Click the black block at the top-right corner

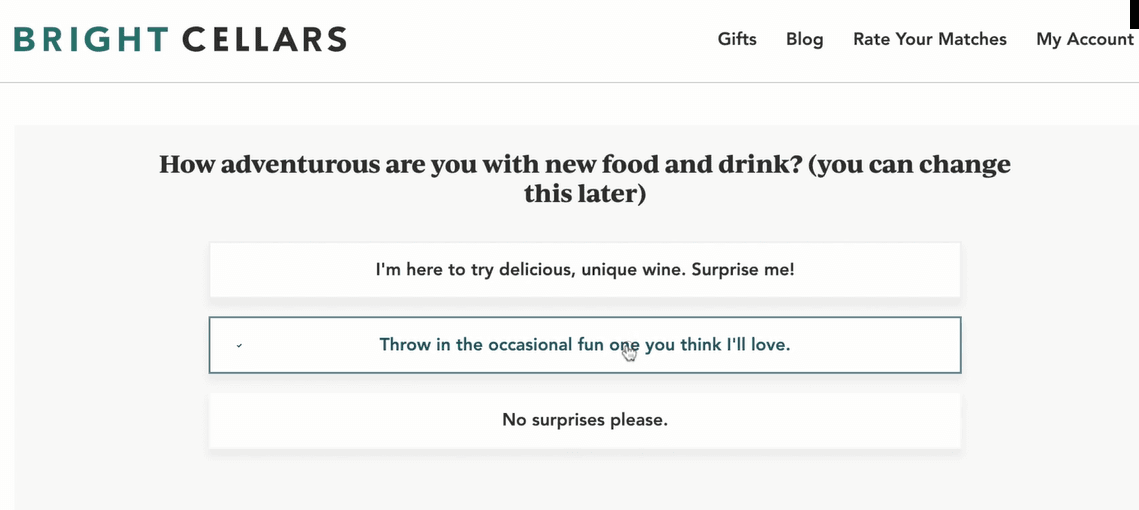pyautogui.click(x=1135, y=15)
